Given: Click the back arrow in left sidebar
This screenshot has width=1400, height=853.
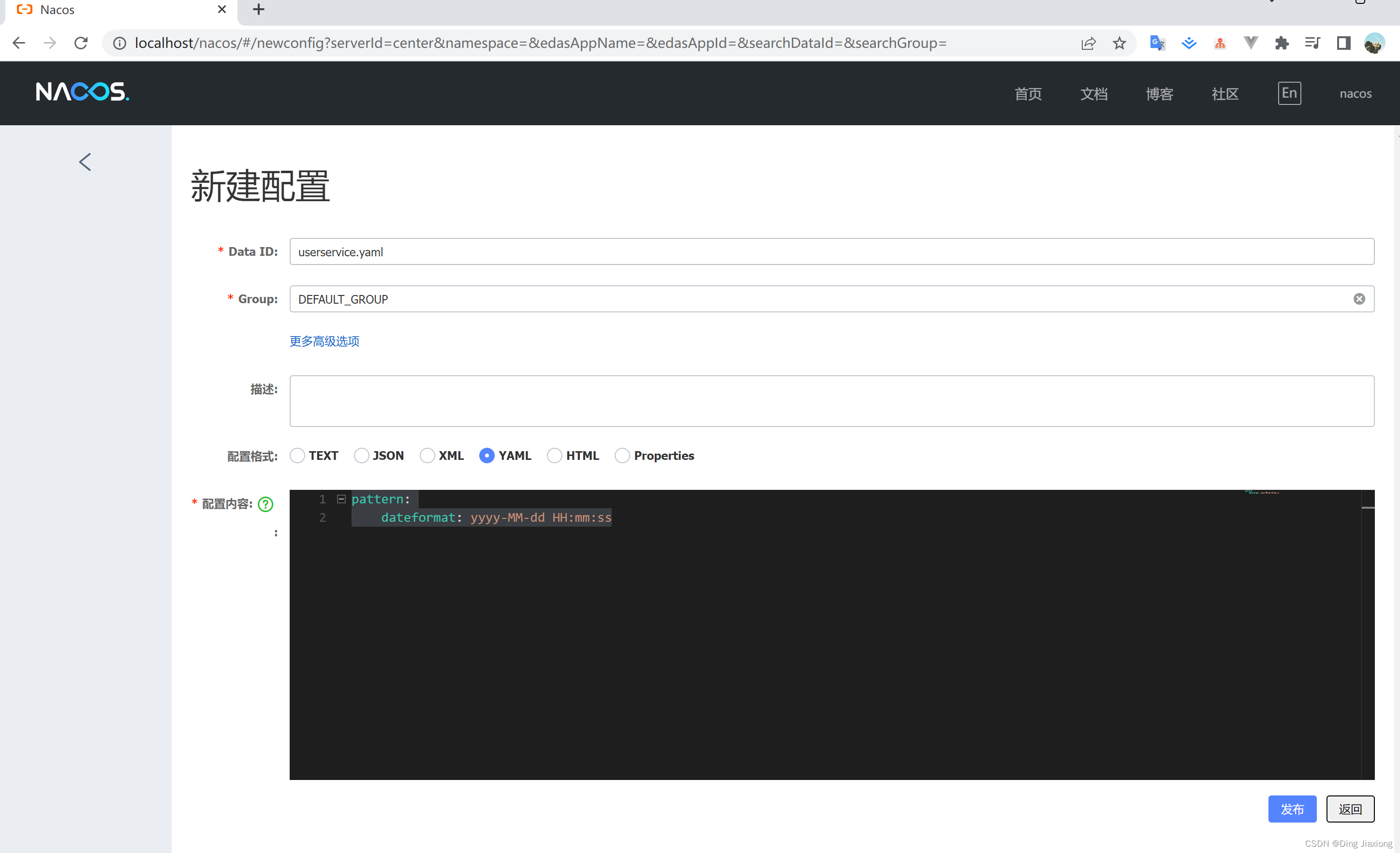Looking at the screenshot, I should [x=85, y=162].
